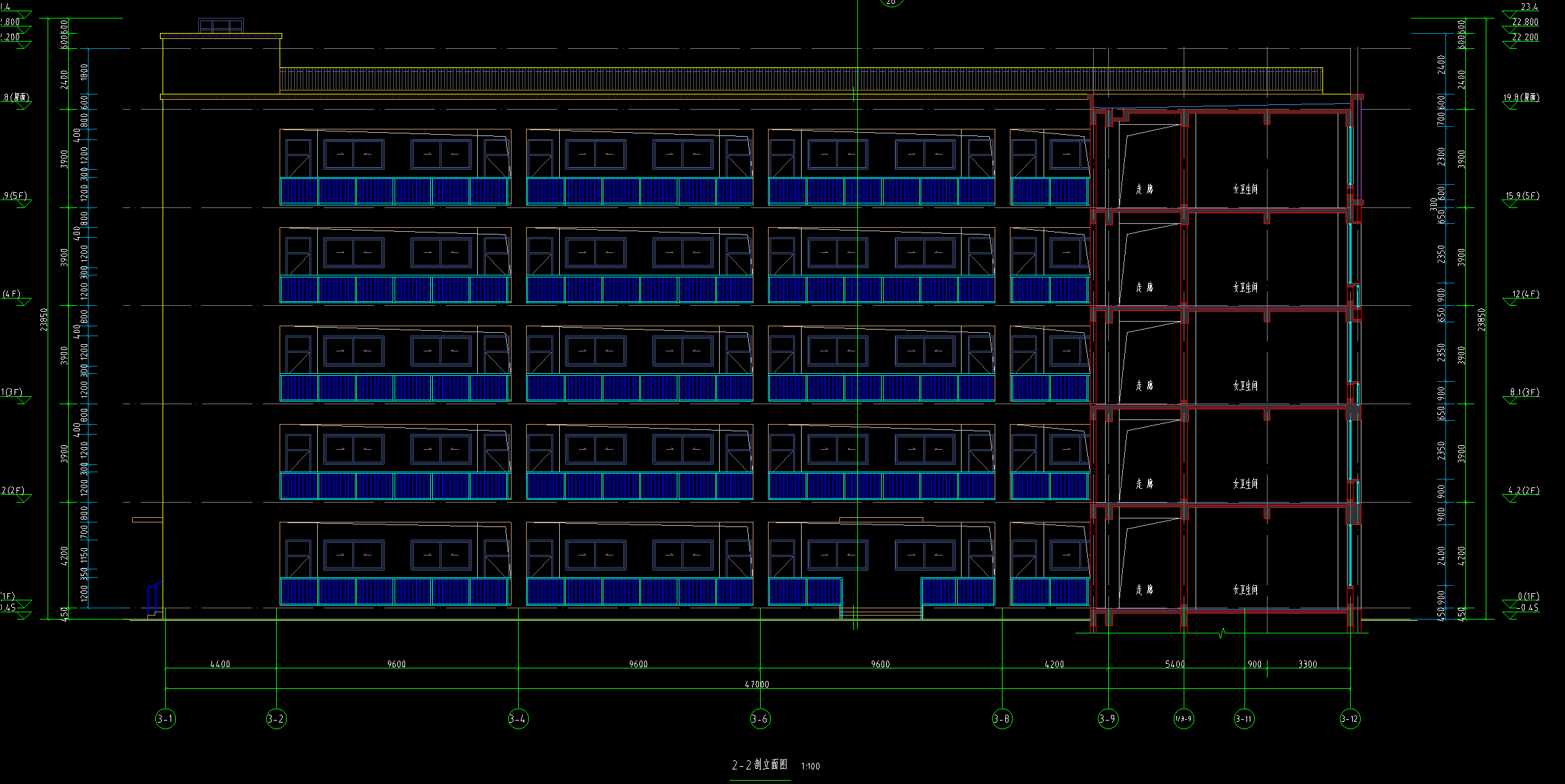Select the 1:100 scale text
The image size is (1565, 784).
[810, 766]
